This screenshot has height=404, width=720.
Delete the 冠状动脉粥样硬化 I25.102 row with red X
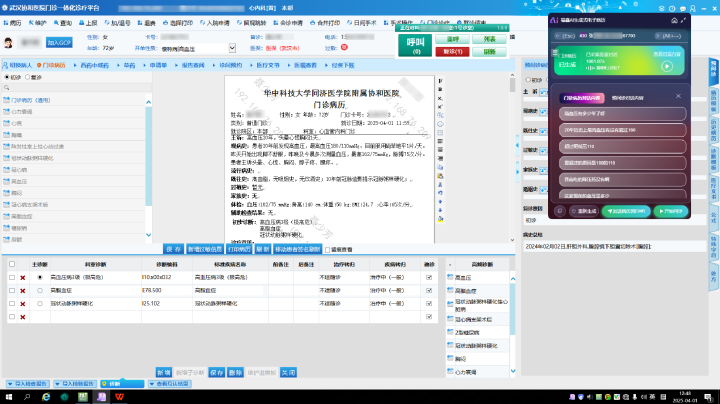tap(22, 304)
